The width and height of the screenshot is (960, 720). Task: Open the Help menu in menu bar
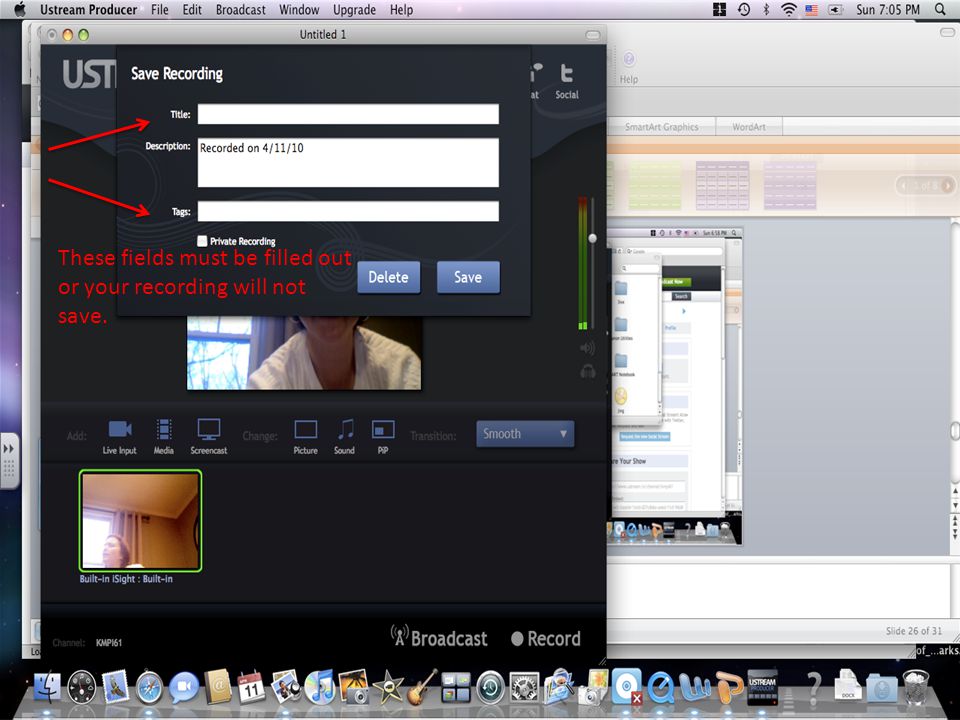[x=401, y=9]
